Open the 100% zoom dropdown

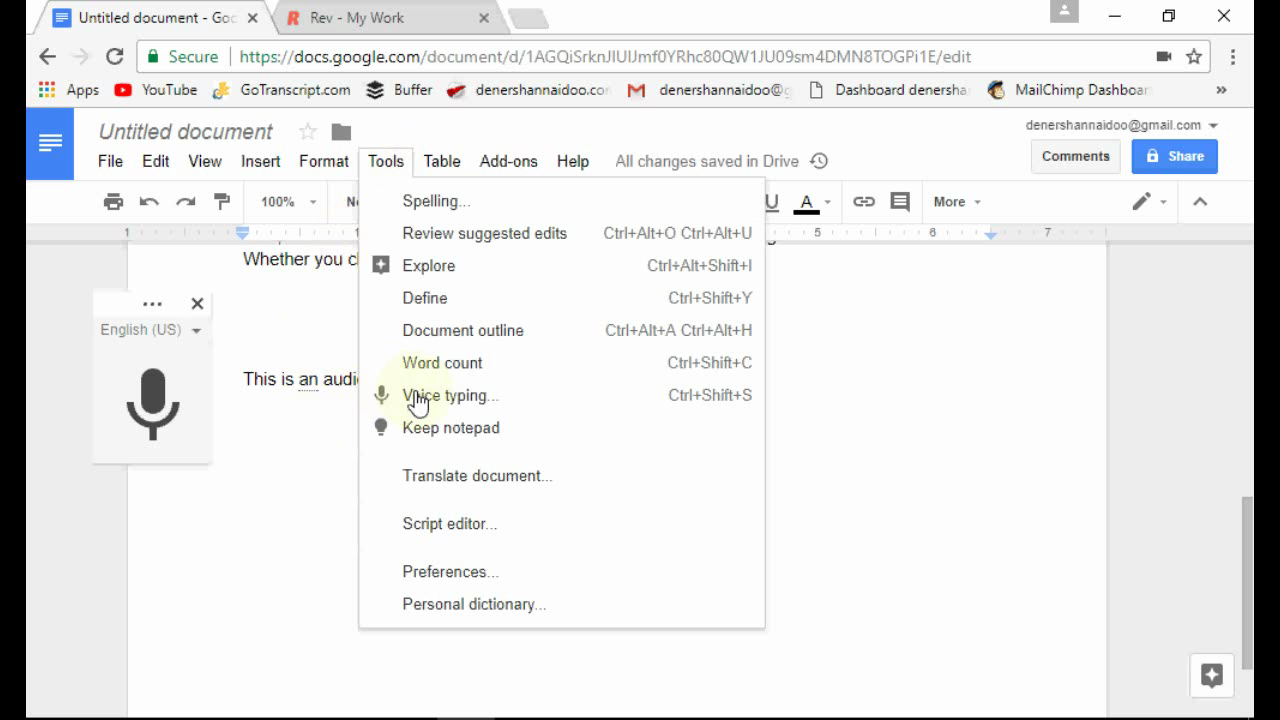[x=288, y=202]
